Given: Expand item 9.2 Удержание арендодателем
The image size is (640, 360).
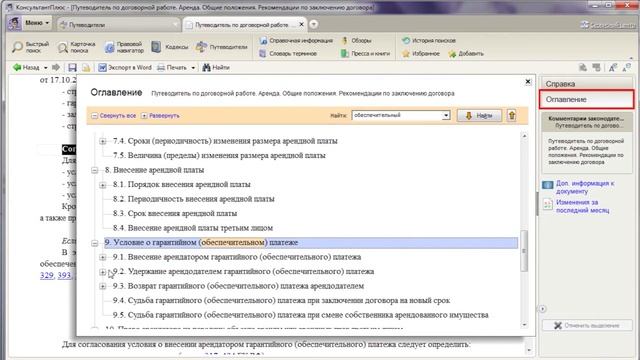Looking at the screenshot, I should pos(102,272).
